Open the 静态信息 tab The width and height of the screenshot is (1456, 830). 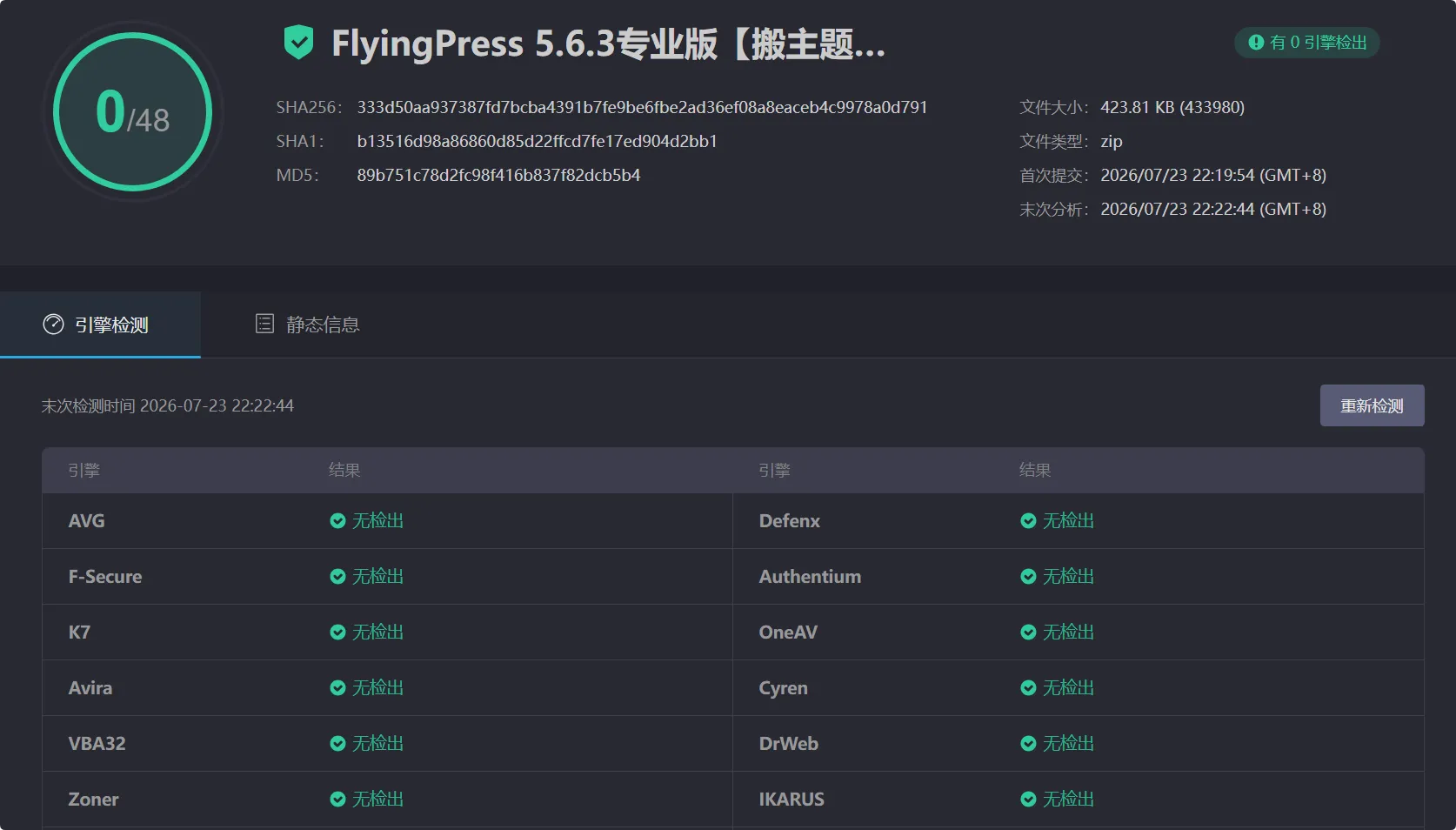[x=307, y=325]
